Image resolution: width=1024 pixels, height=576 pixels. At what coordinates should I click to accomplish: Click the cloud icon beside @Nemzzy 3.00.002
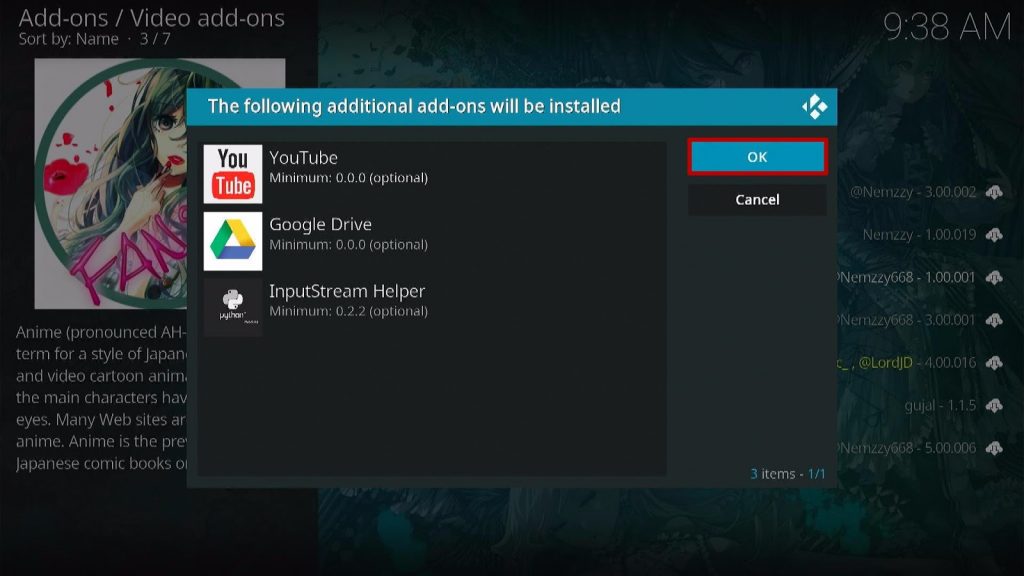(x=994, y=192)
